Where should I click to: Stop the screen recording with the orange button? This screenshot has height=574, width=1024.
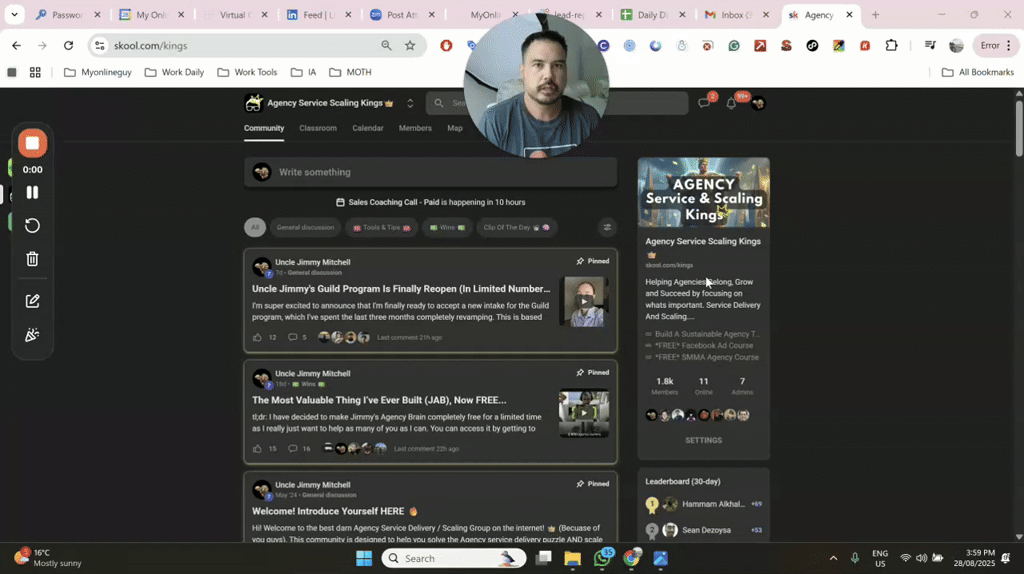click(x=32, y=143)
